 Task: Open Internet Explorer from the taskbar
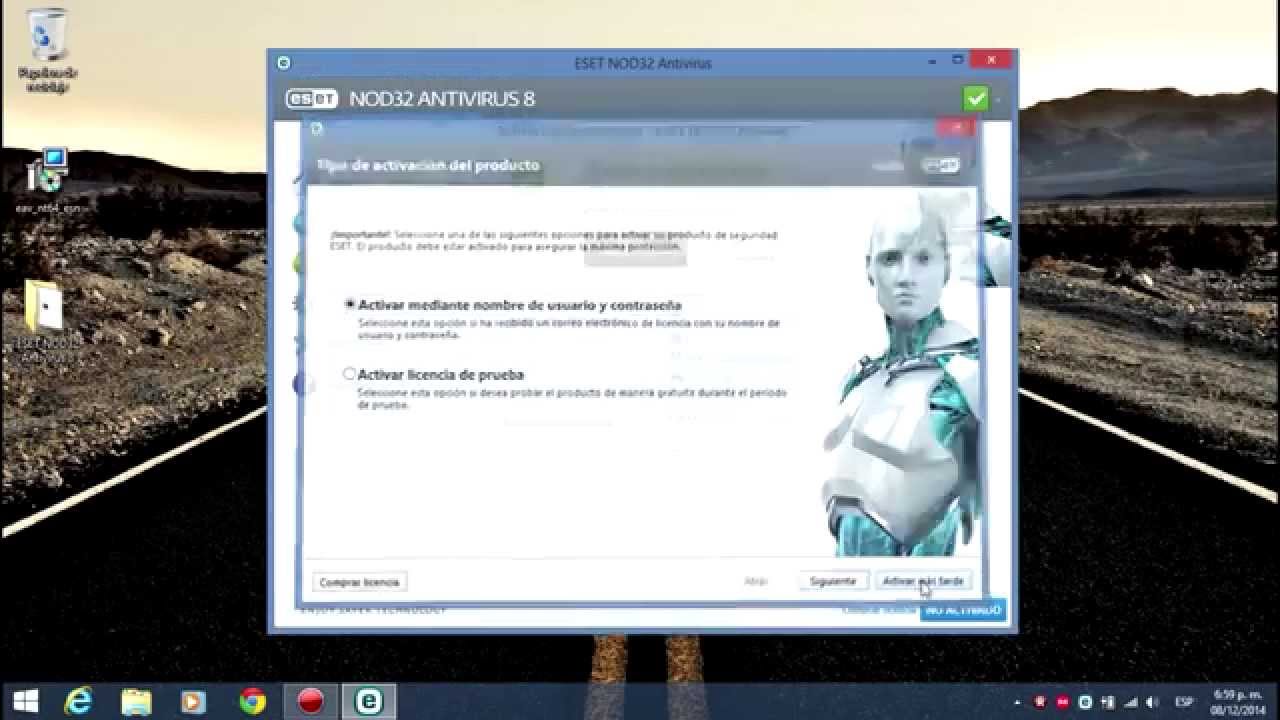coord(79,701)
